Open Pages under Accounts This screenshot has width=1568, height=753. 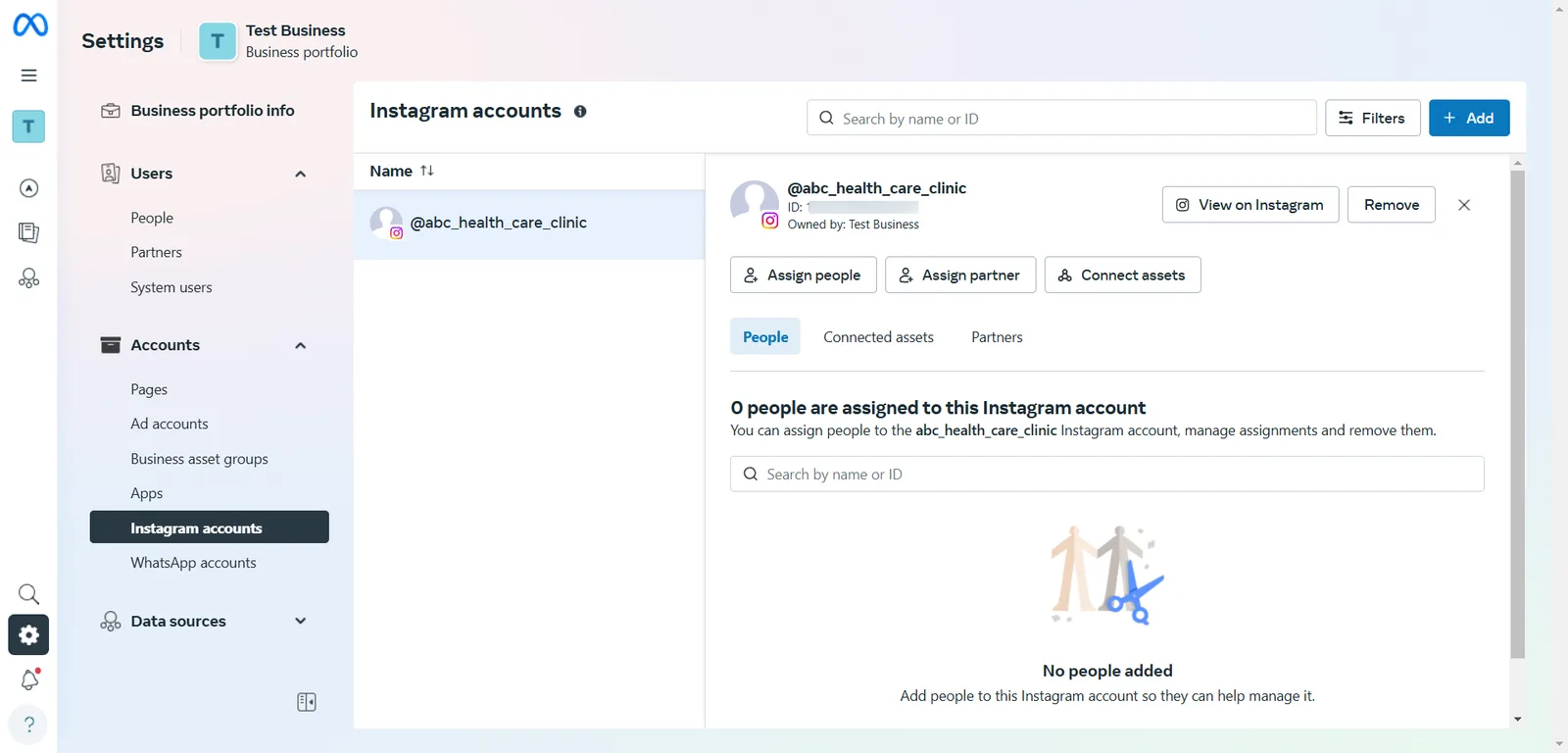[149, 389]
